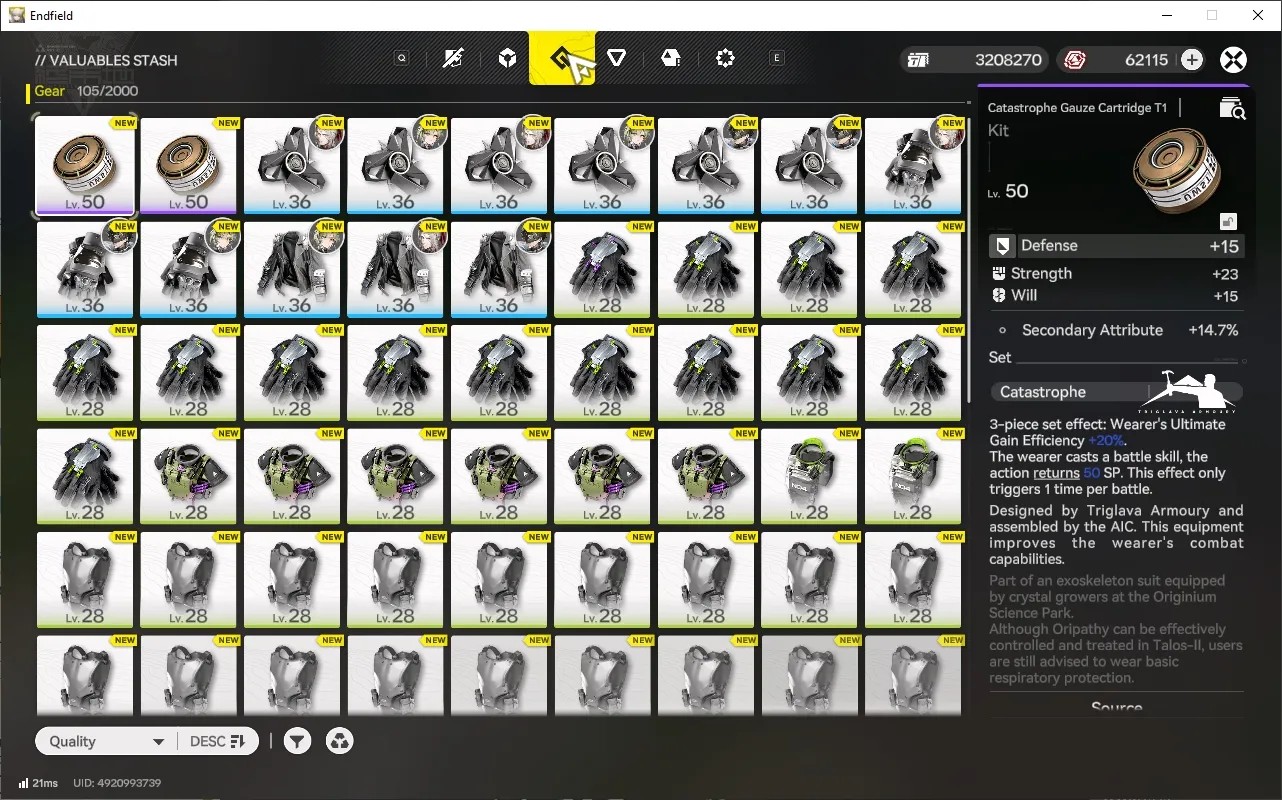Click the "+23" Strength value
Viewport: 1282px width, 800px height.
(1224, 274)
